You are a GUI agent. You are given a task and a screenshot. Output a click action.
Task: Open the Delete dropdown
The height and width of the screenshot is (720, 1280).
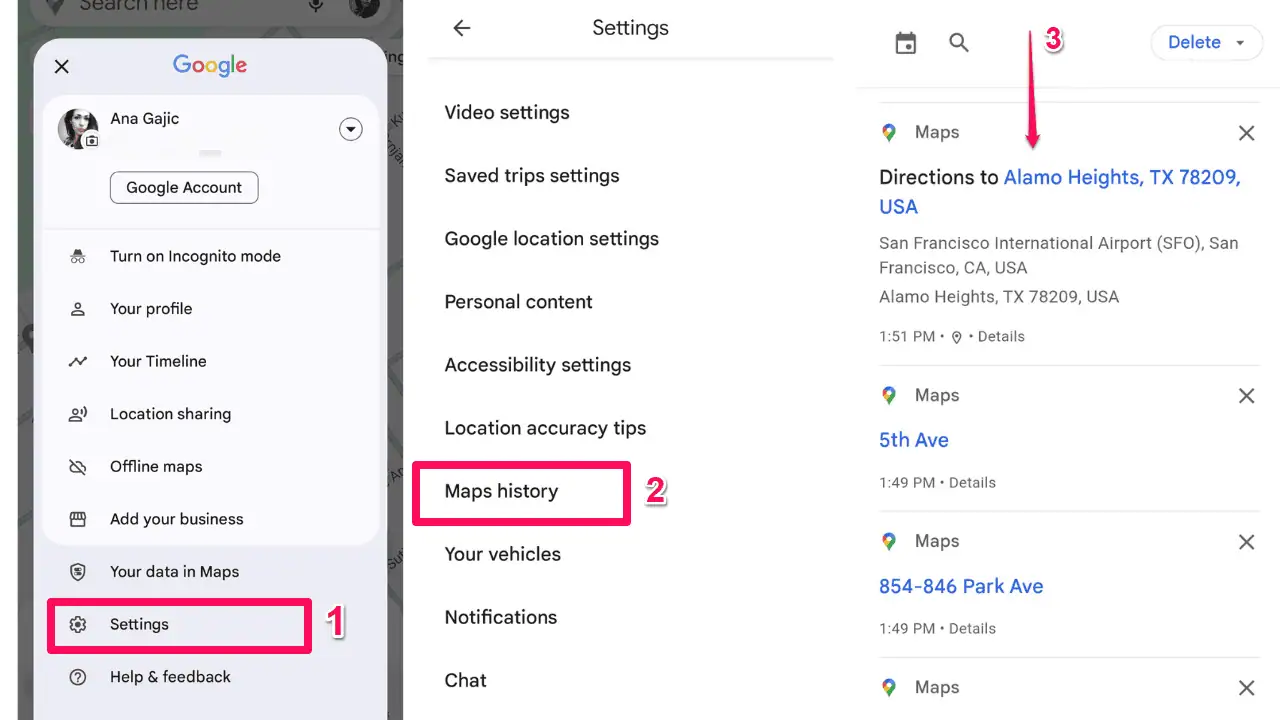(1207, 42)
